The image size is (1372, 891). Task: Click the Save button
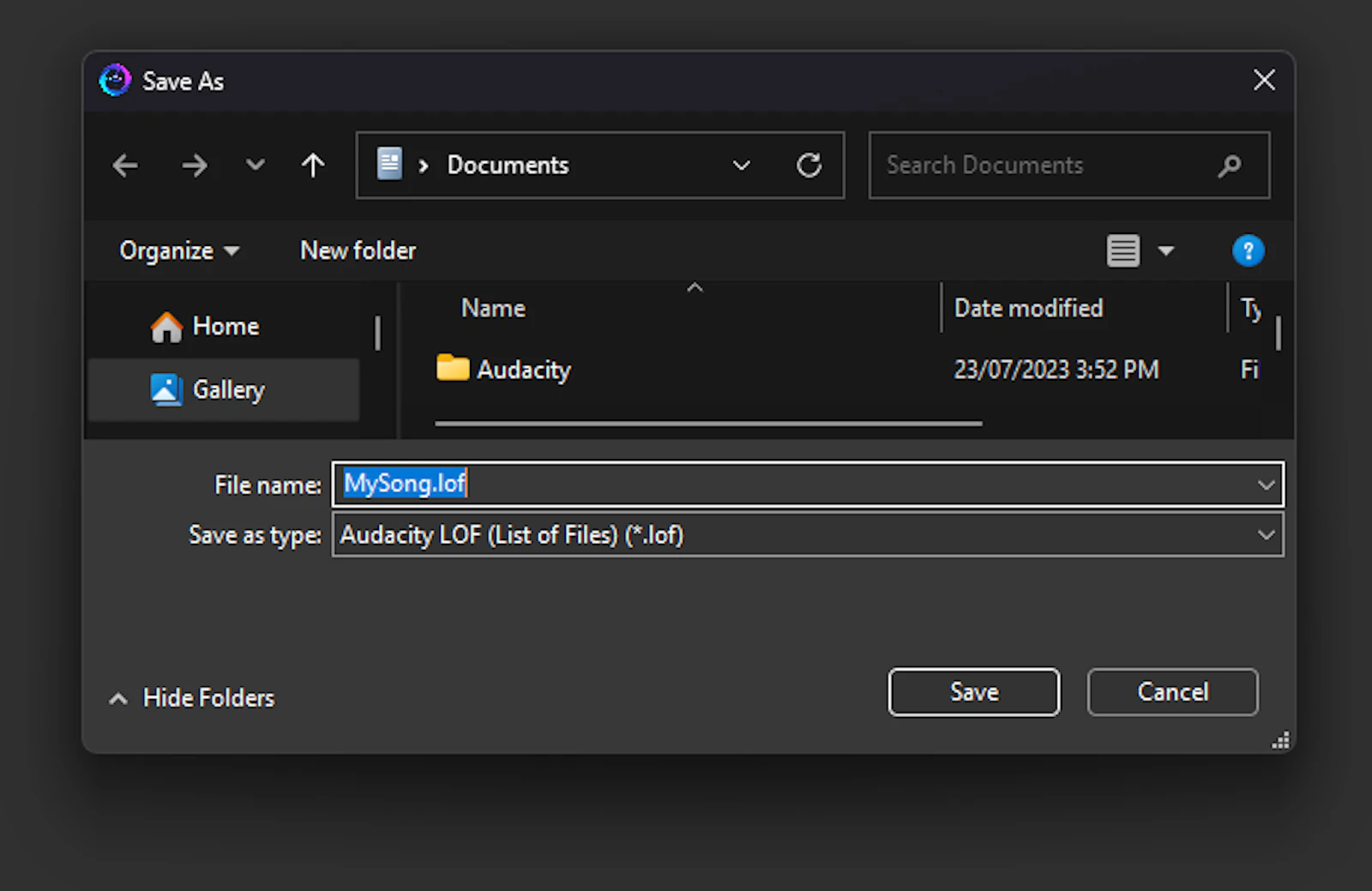tap(973, 692)
